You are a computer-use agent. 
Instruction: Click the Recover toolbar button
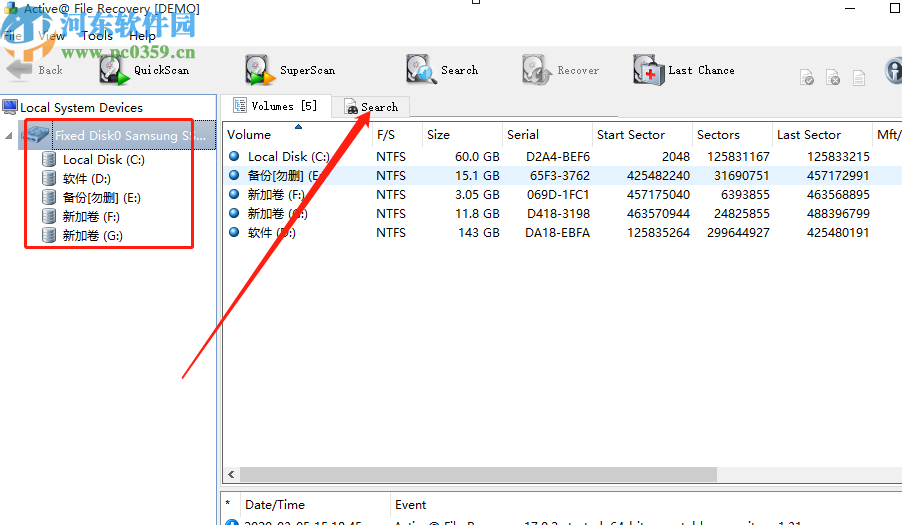pyautogui.click(x=537, y=70)
